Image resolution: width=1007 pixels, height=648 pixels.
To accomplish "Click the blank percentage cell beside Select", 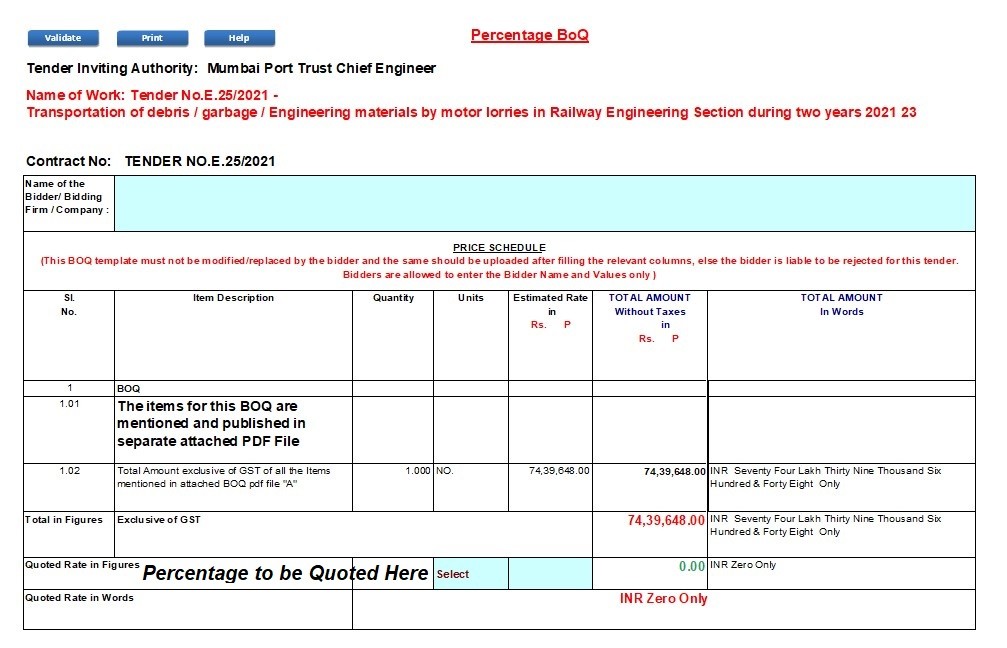I will [550, 574].
